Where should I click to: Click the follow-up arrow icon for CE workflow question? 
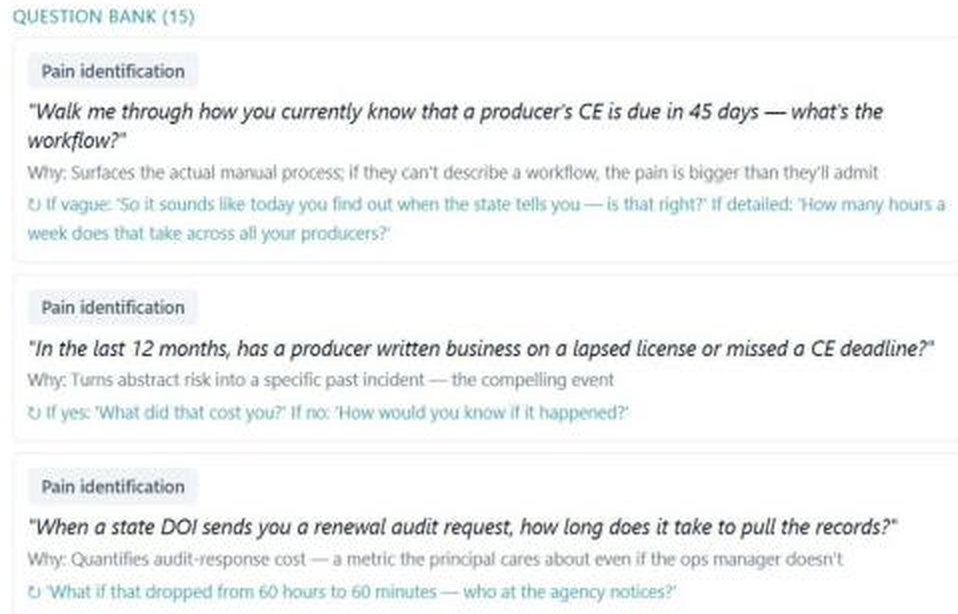[x=34, y=205]
